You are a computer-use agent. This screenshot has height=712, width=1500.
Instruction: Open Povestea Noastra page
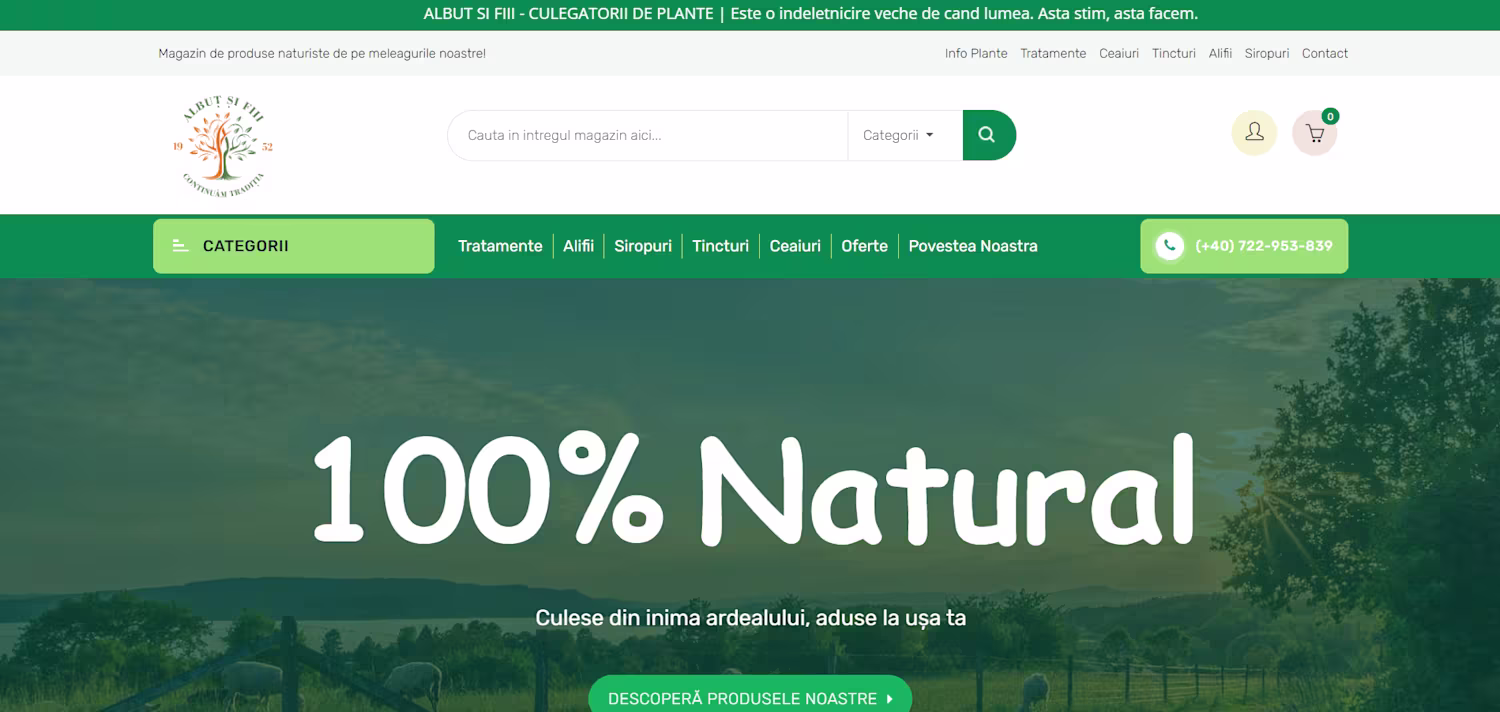973,246
